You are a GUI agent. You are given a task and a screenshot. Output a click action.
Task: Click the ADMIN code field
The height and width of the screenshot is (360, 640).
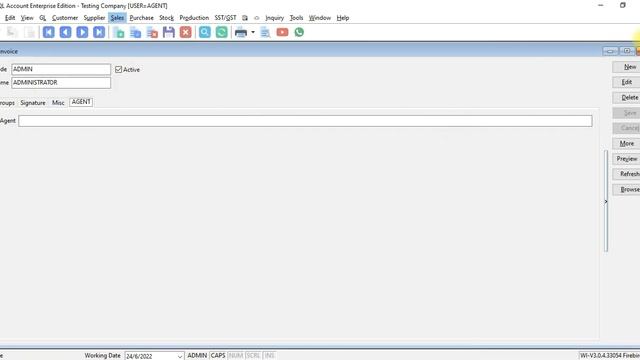coord(61,69)
